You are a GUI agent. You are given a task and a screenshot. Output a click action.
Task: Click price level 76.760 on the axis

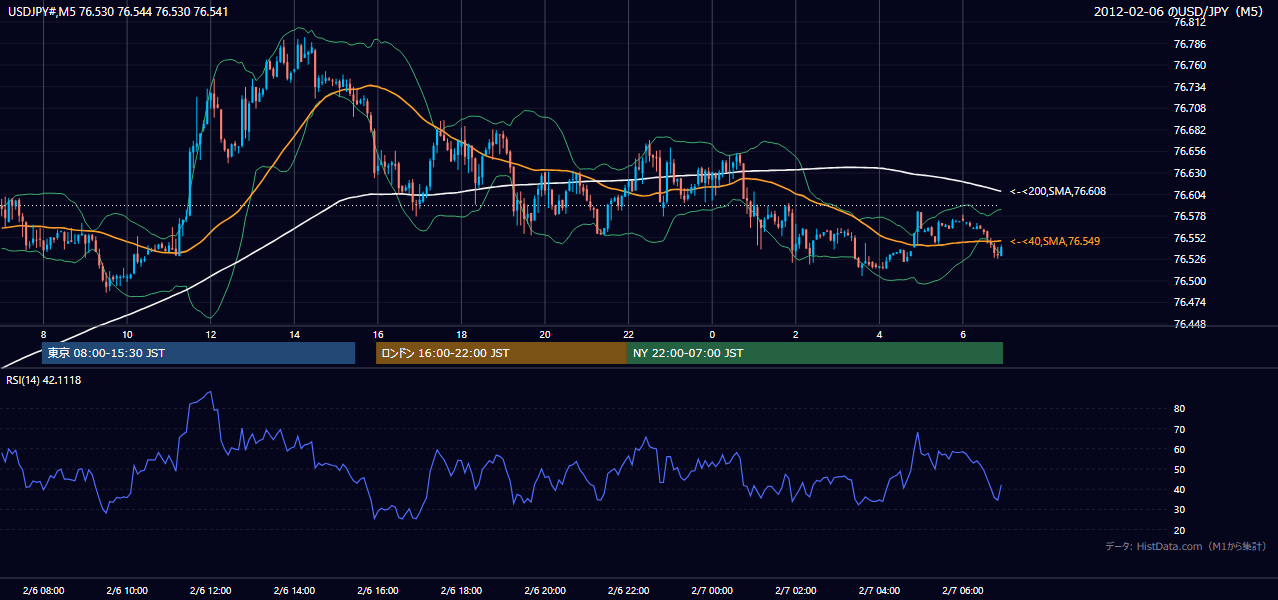click(1189, 65)
